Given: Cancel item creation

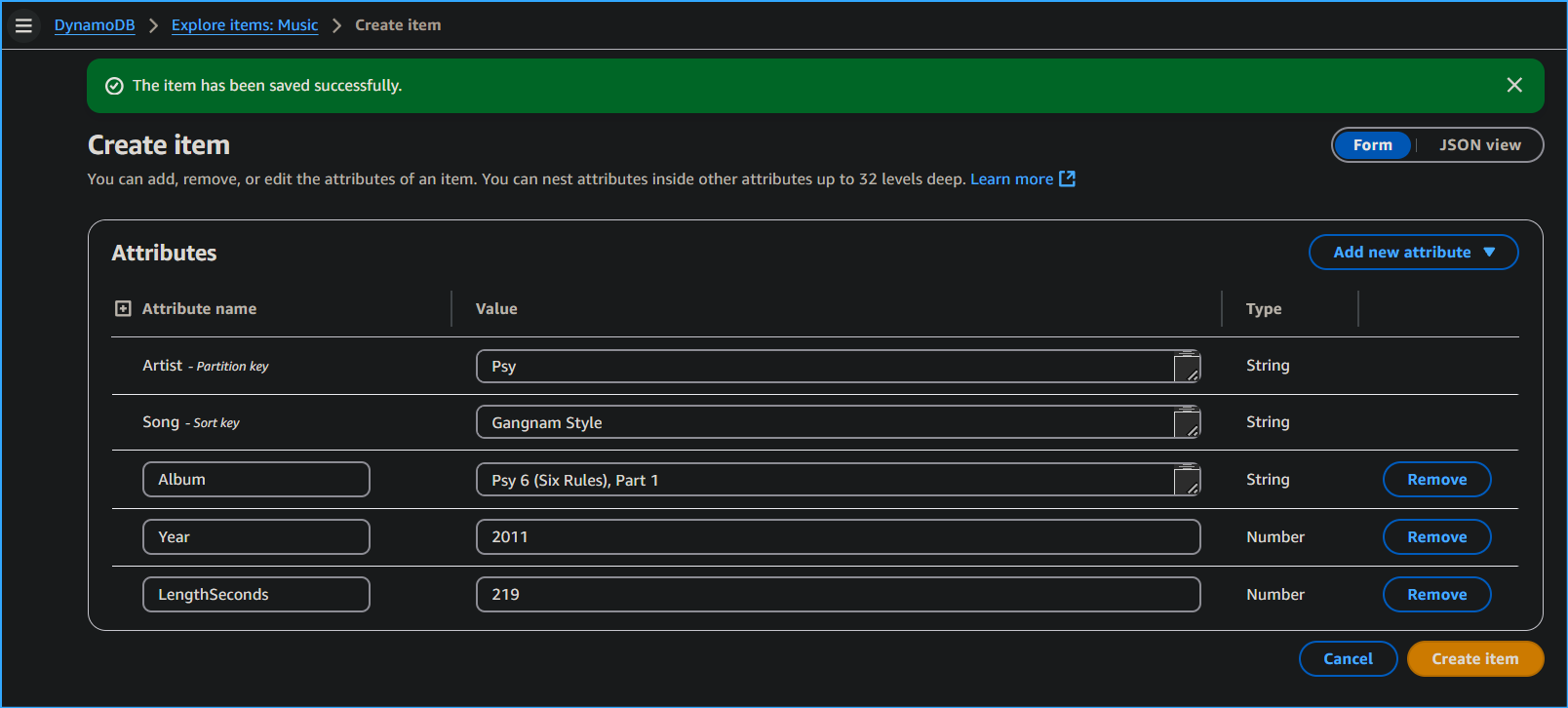Looking at the screenshot, I should (1348, 659).
